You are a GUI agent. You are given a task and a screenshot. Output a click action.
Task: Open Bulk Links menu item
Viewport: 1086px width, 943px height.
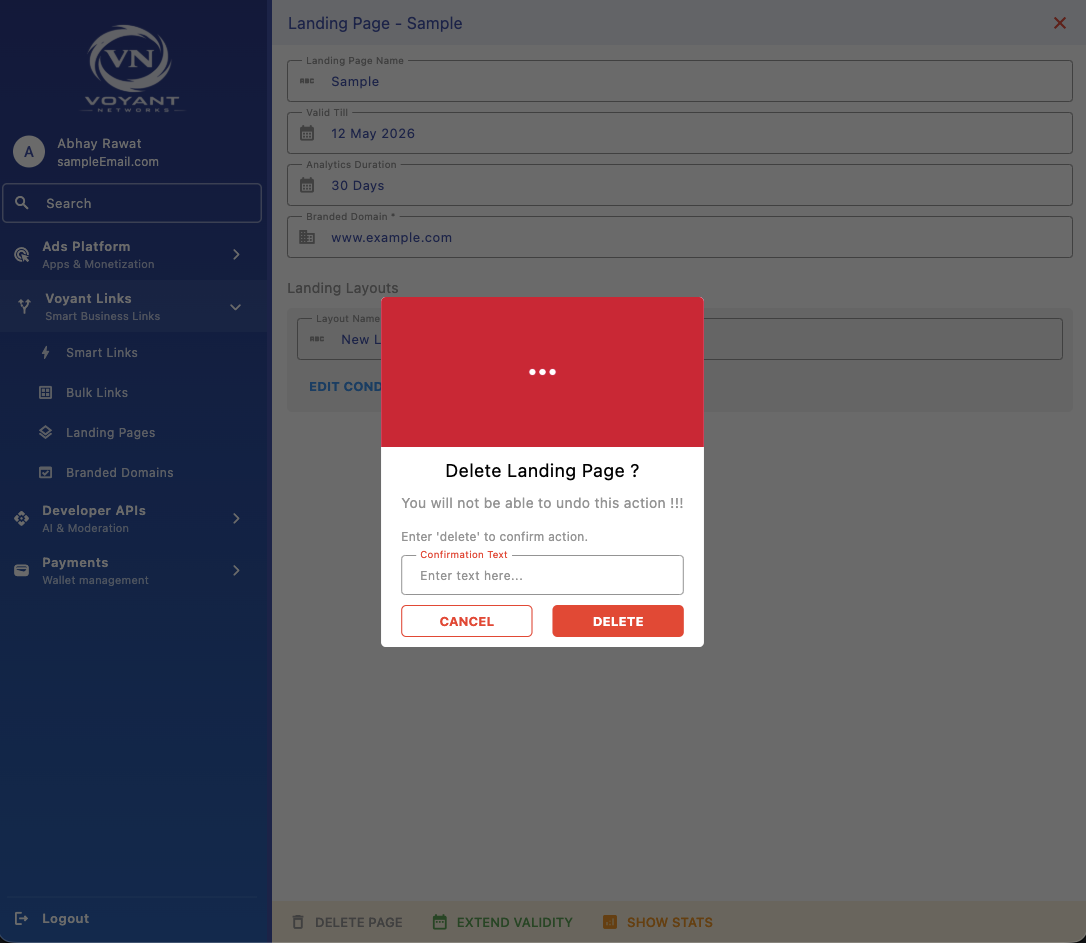(x=96, y=393)
